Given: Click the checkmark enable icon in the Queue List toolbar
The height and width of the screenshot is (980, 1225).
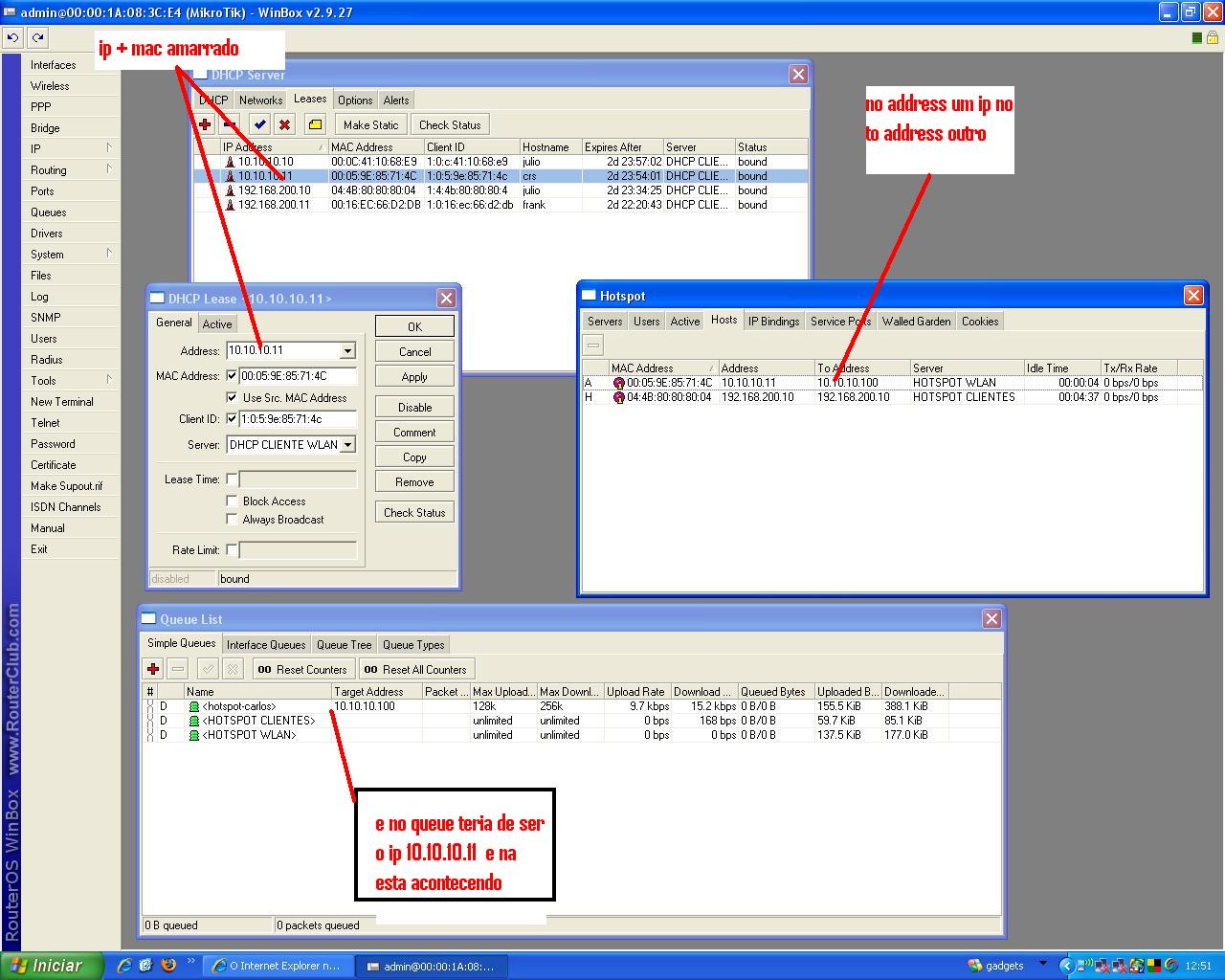Looking at the screenshot, I should pyautogui.click(x=208, y=669).
